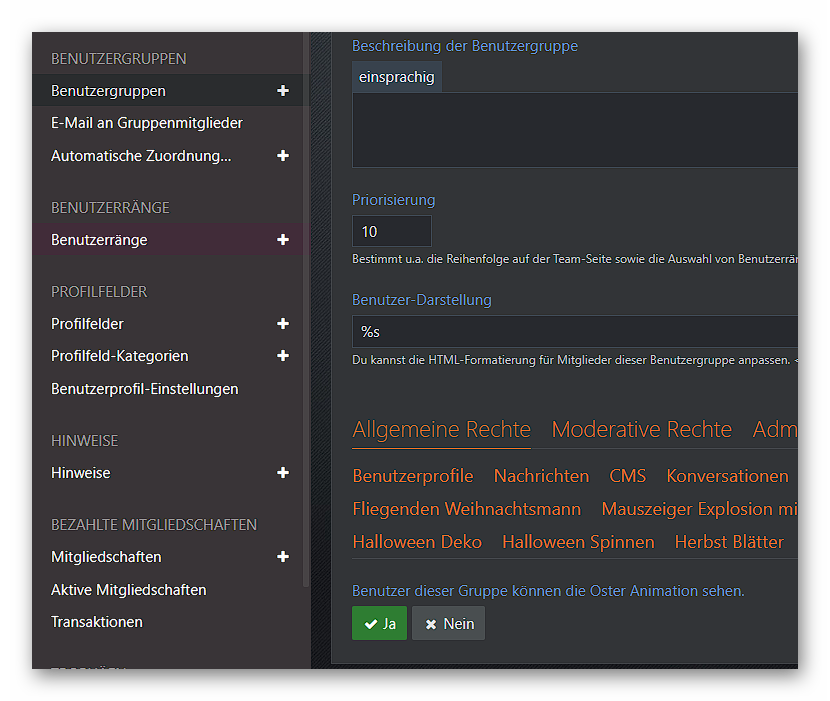Open the Benutzerprofile sub-tab
The width and height of the screenshot is (830, 701).
(413, 476)
